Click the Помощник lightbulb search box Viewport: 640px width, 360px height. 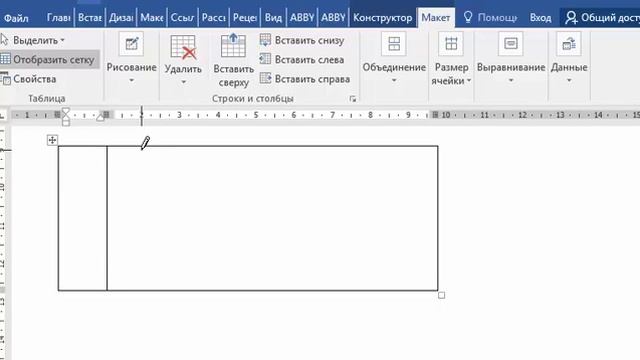(491, 18)
